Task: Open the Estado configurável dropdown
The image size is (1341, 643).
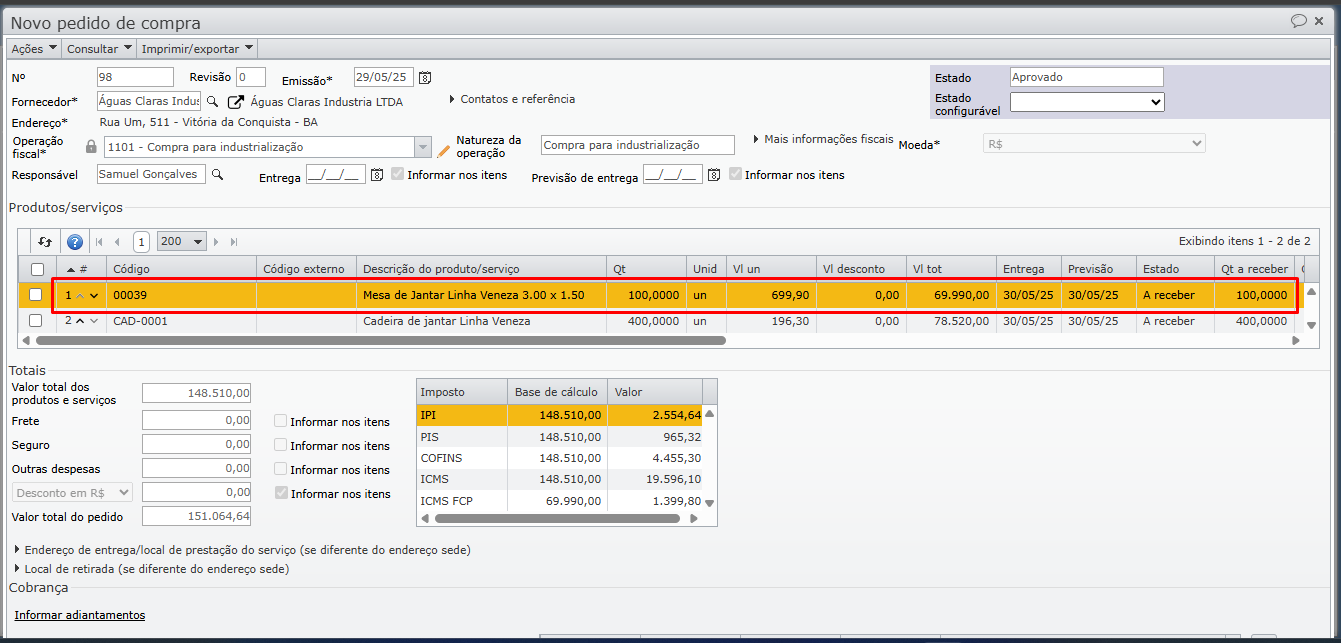Action: [x=1086, y=102]
